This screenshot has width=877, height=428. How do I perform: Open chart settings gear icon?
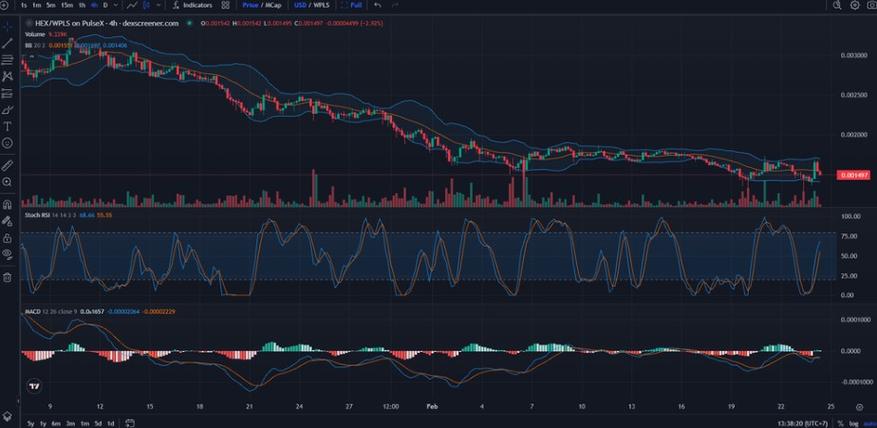(x=855, y=5)
